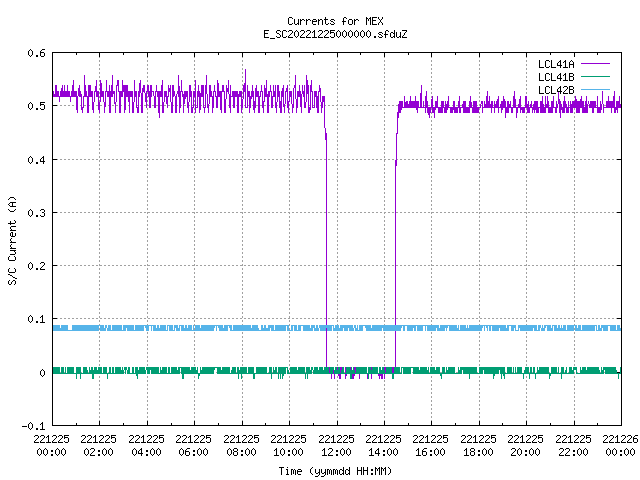Screen dimensions: 640x480
Task: Click the 0.5 y-axis tick label
Action: coord(36,106)
